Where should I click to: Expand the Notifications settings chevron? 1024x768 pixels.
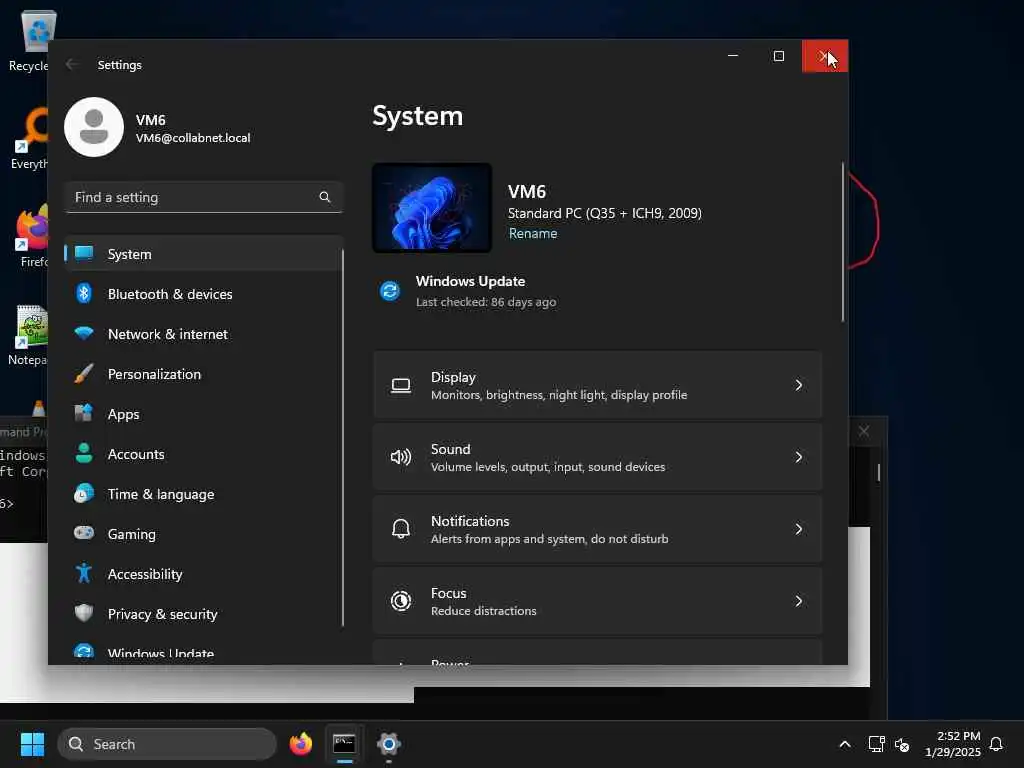click(798, 529)
